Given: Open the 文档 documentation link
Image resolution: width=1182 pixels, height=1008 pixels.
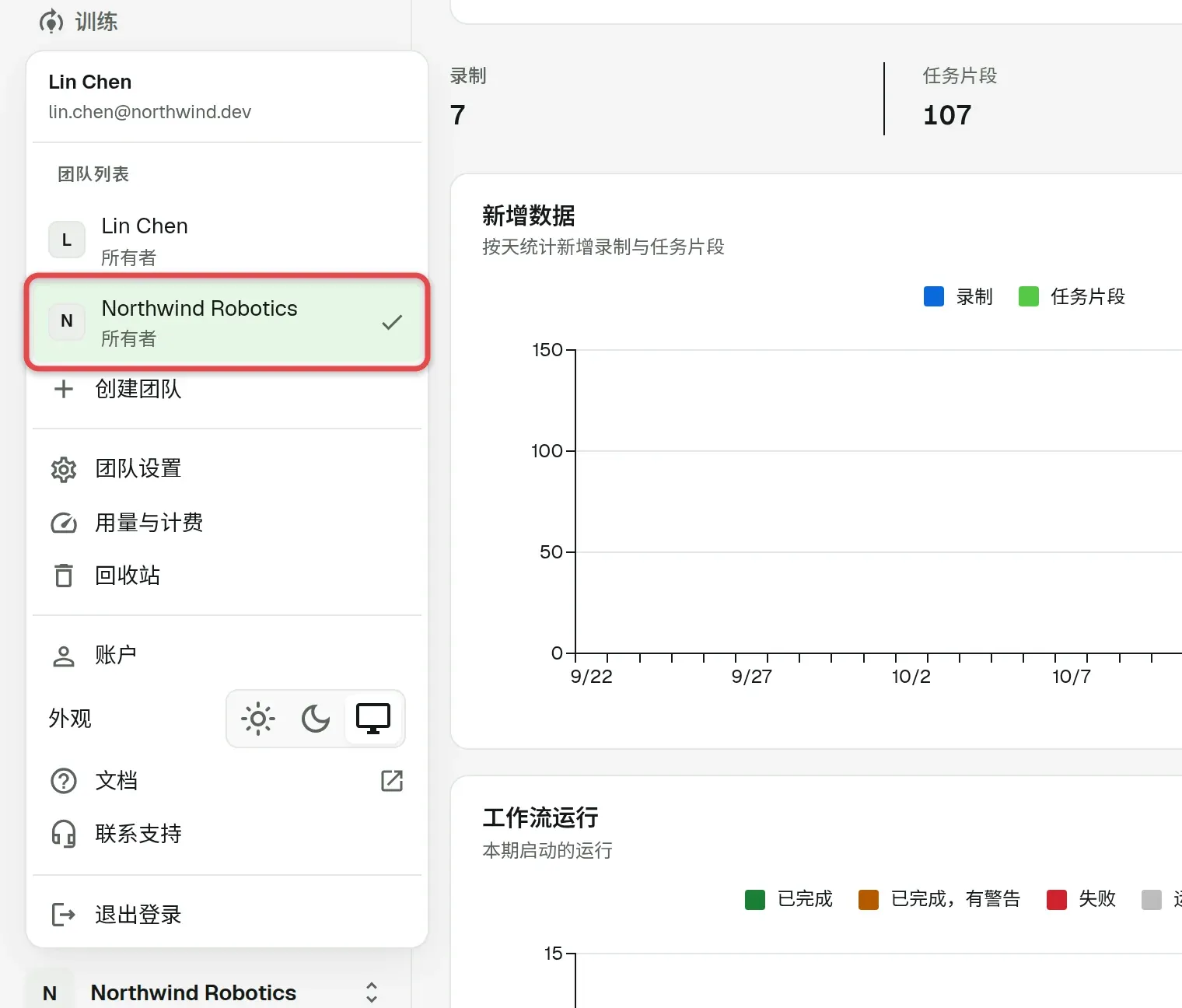Looking at the screenshot, I should 227,781.
